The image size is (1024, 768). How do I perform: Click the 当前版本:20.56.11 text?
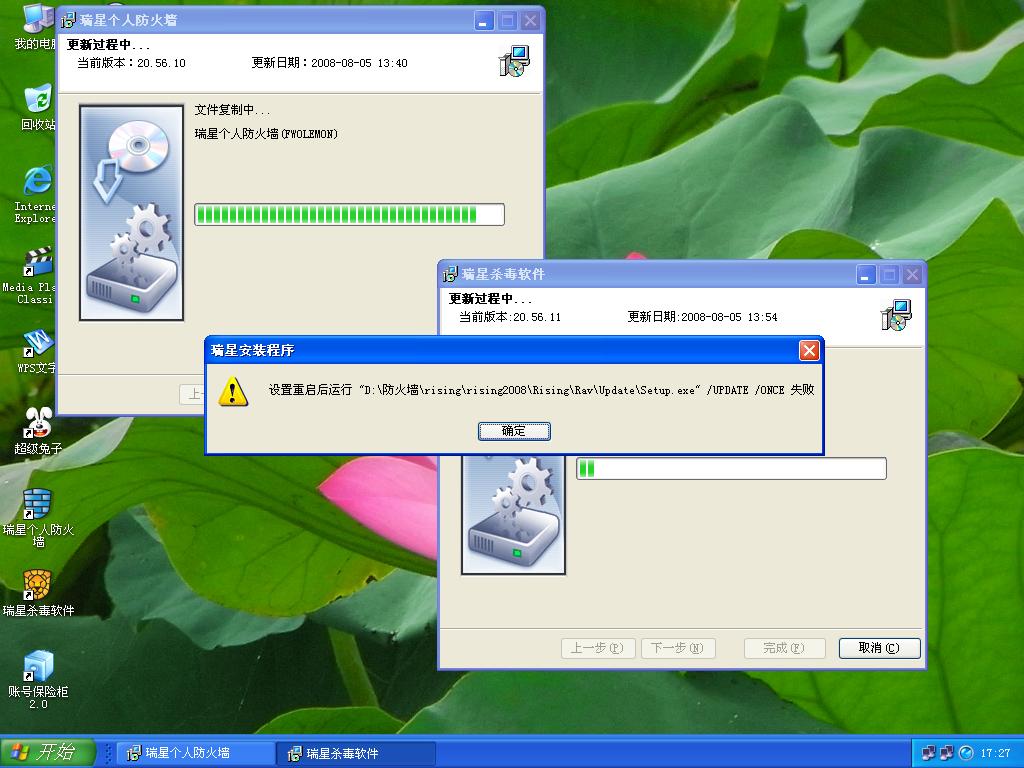pyautogui.click(x=510, y=317)
